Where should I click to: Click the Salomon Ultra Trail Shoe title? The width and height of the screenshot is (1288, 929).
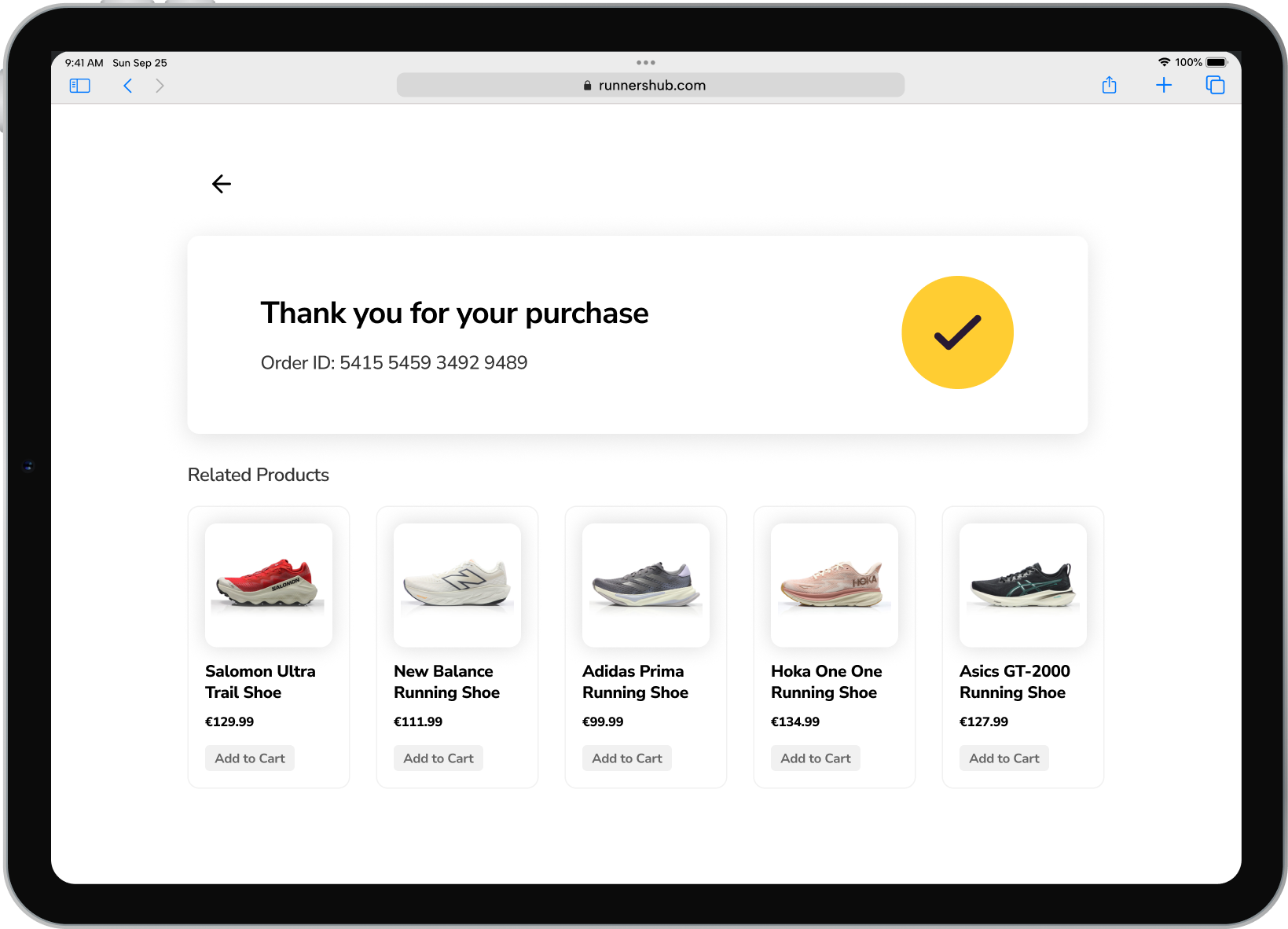point(260,681)
